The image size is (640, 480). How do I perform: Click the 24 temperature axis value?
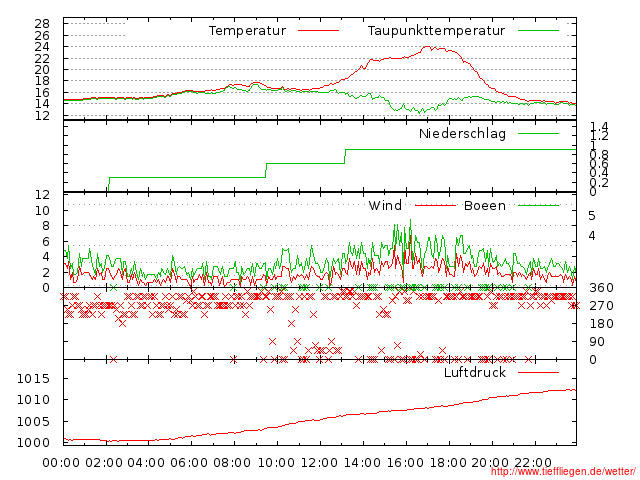click(42, 47)
